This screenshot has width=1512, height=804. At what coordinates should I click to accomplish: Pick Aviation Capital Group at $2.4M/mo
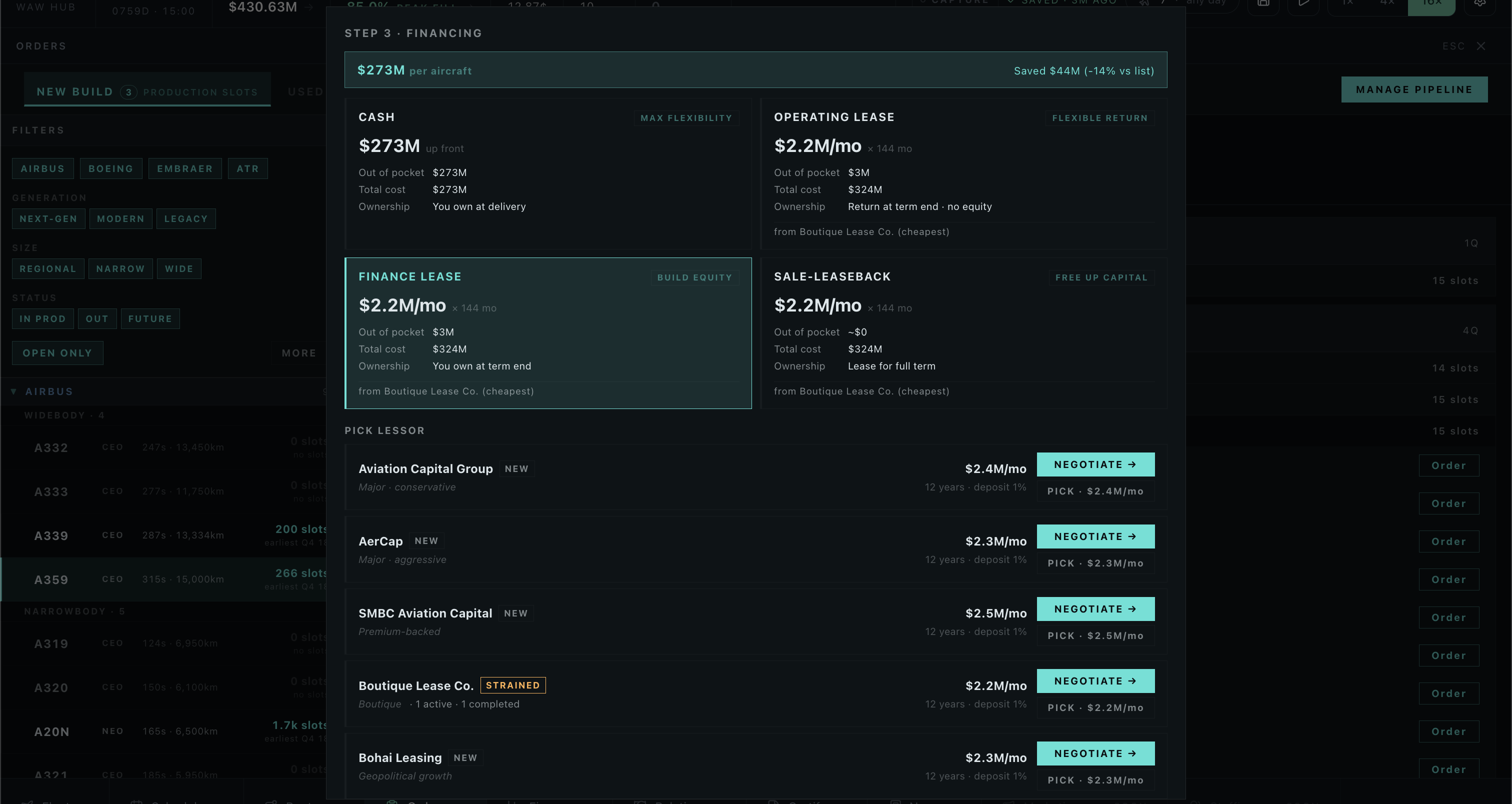(1095, 491)
